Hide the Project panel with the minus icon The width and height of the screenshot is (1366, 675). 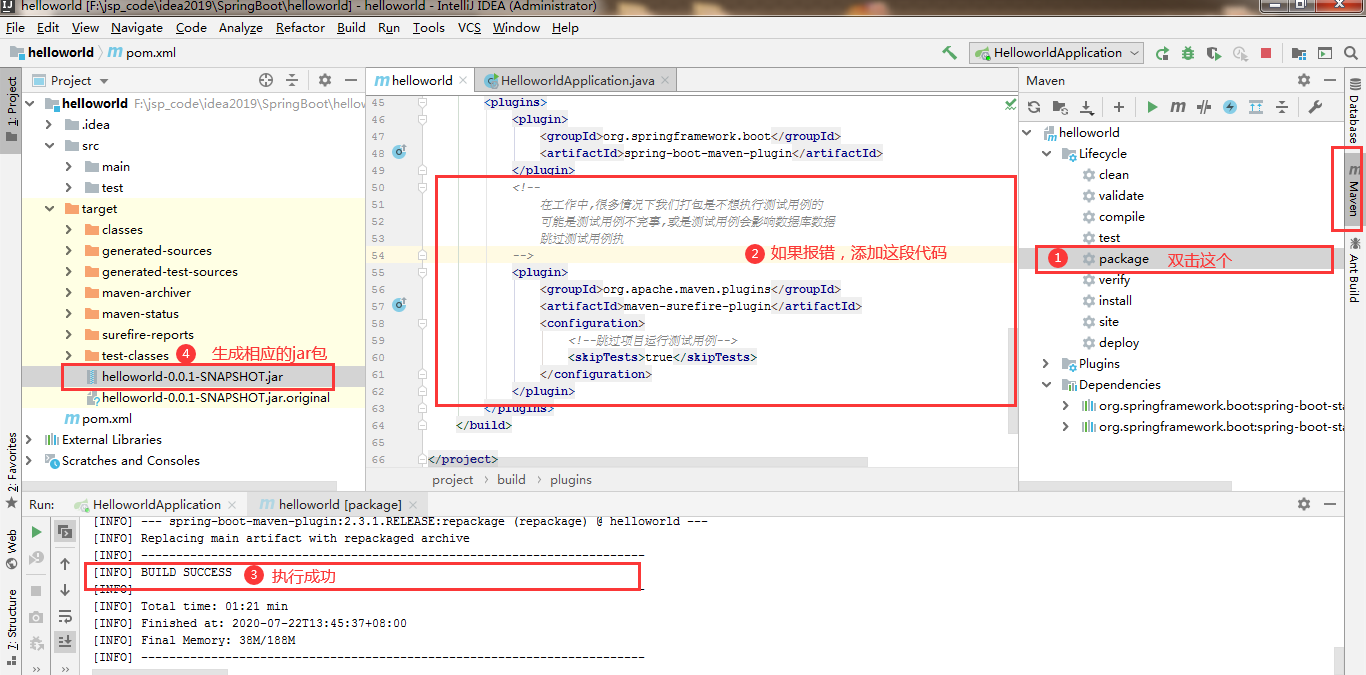coord(350,80)
